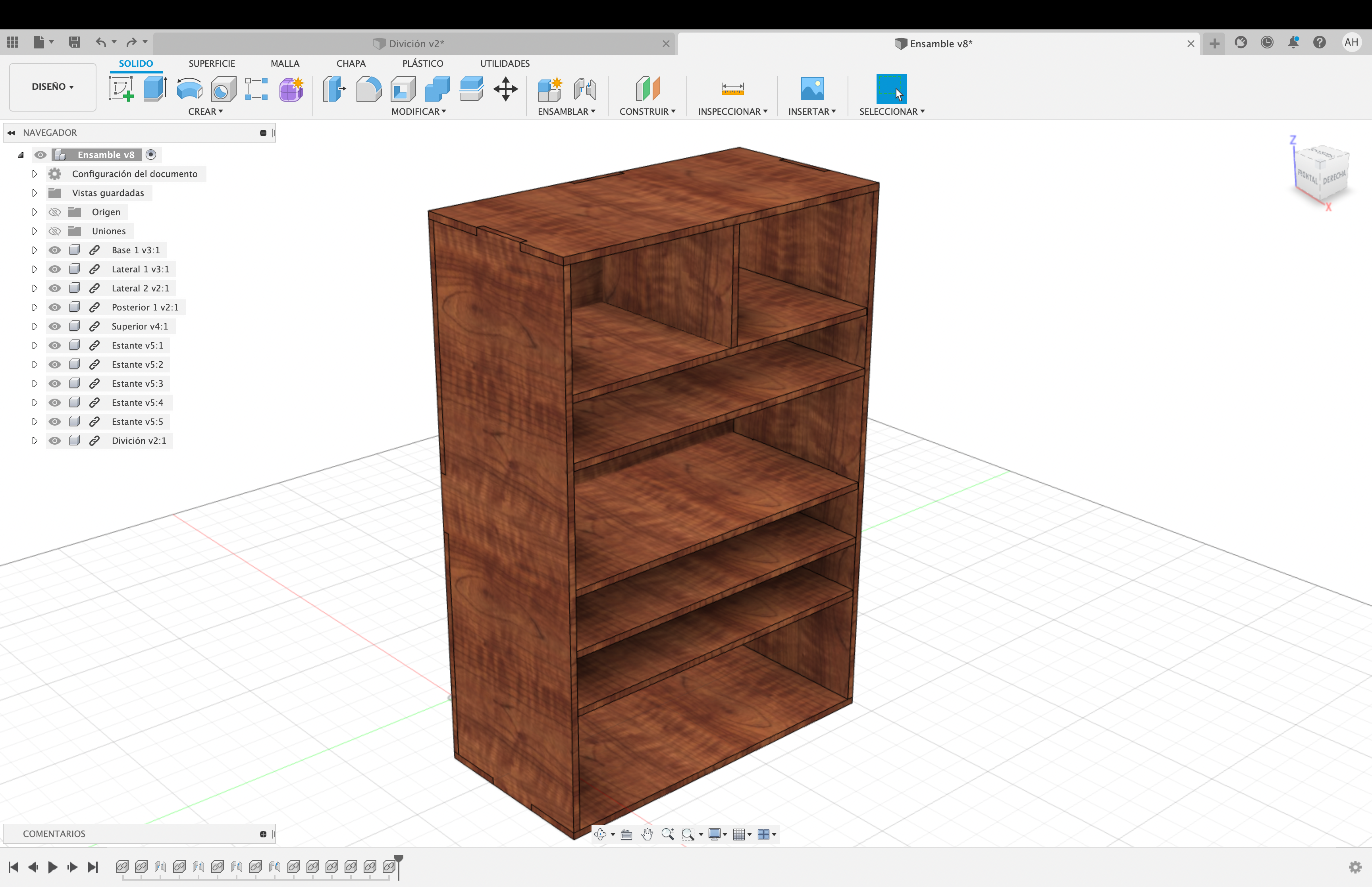Switch to the MALLA tab

pyautogui.click(x=285, y=64)
